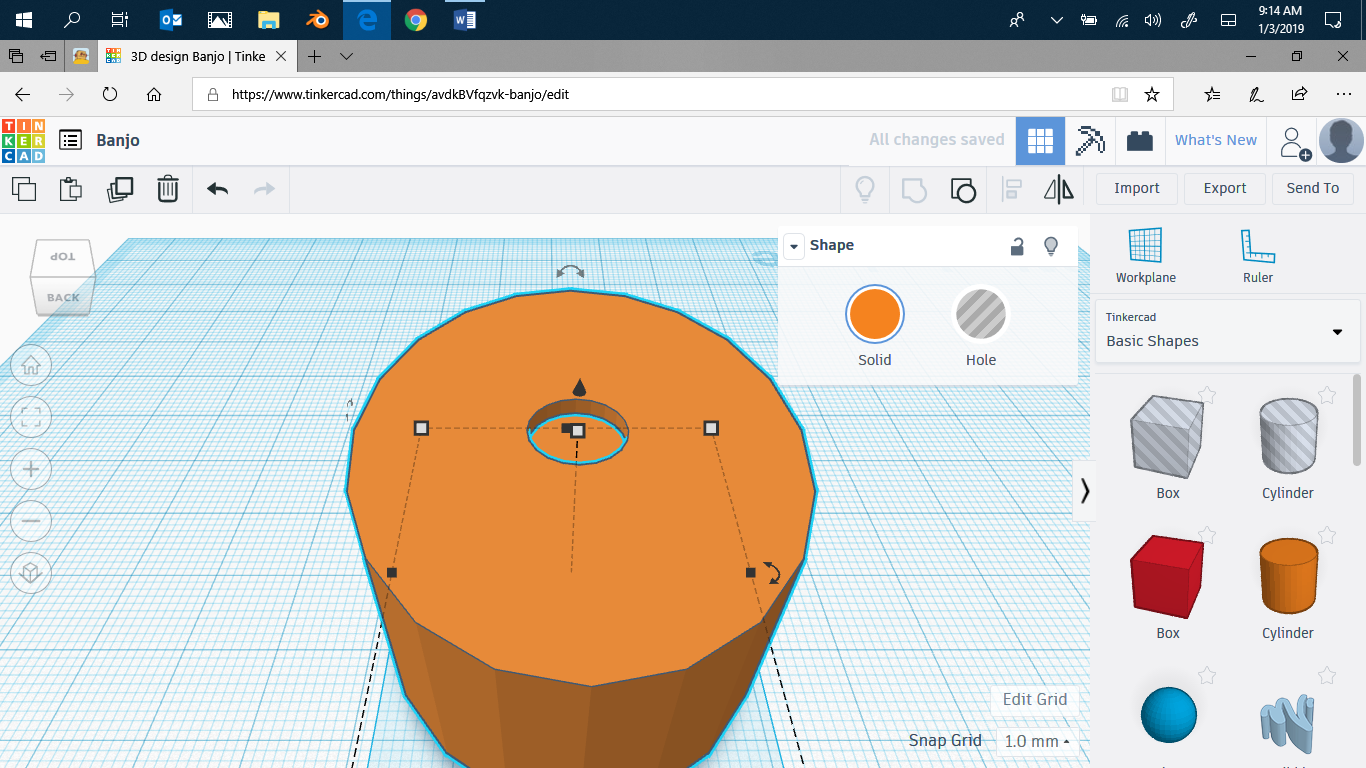Click the invite people icon
Image resolution: width=1366 pixels, height=768 pixels.
[x=1294, y=142]
